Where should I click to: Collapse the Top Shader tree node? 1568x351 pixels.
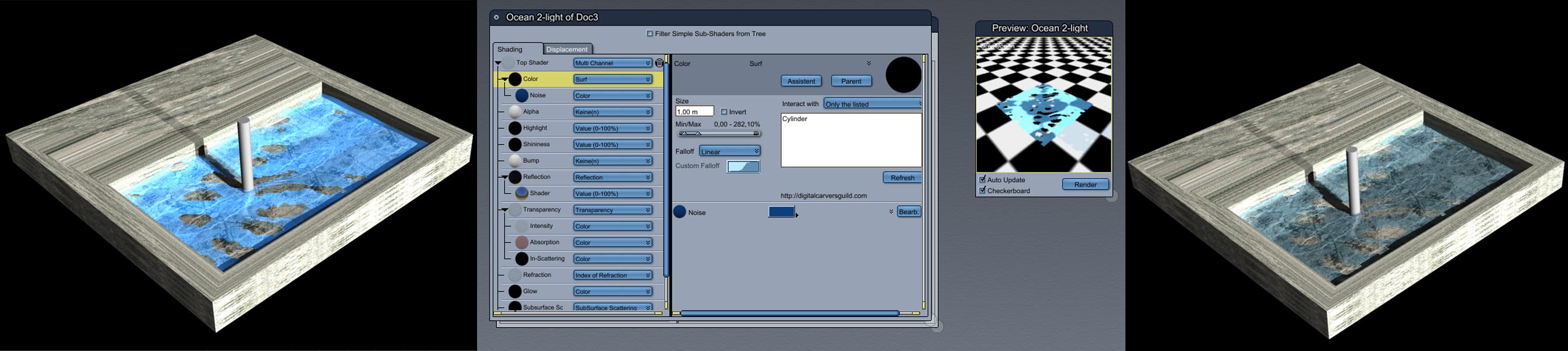(498, 63)
